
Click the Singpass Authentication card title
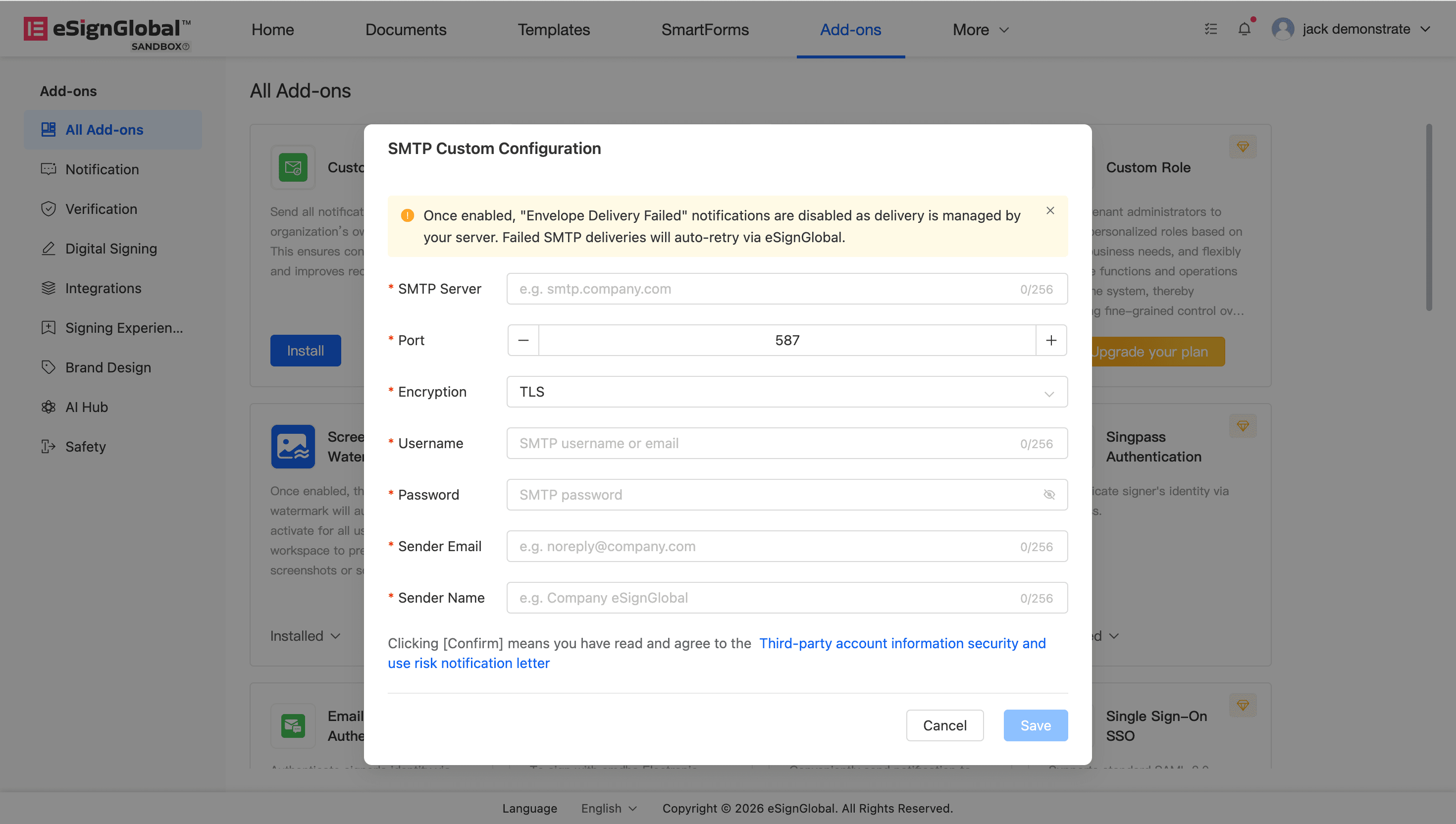(x=1153, y=447)
